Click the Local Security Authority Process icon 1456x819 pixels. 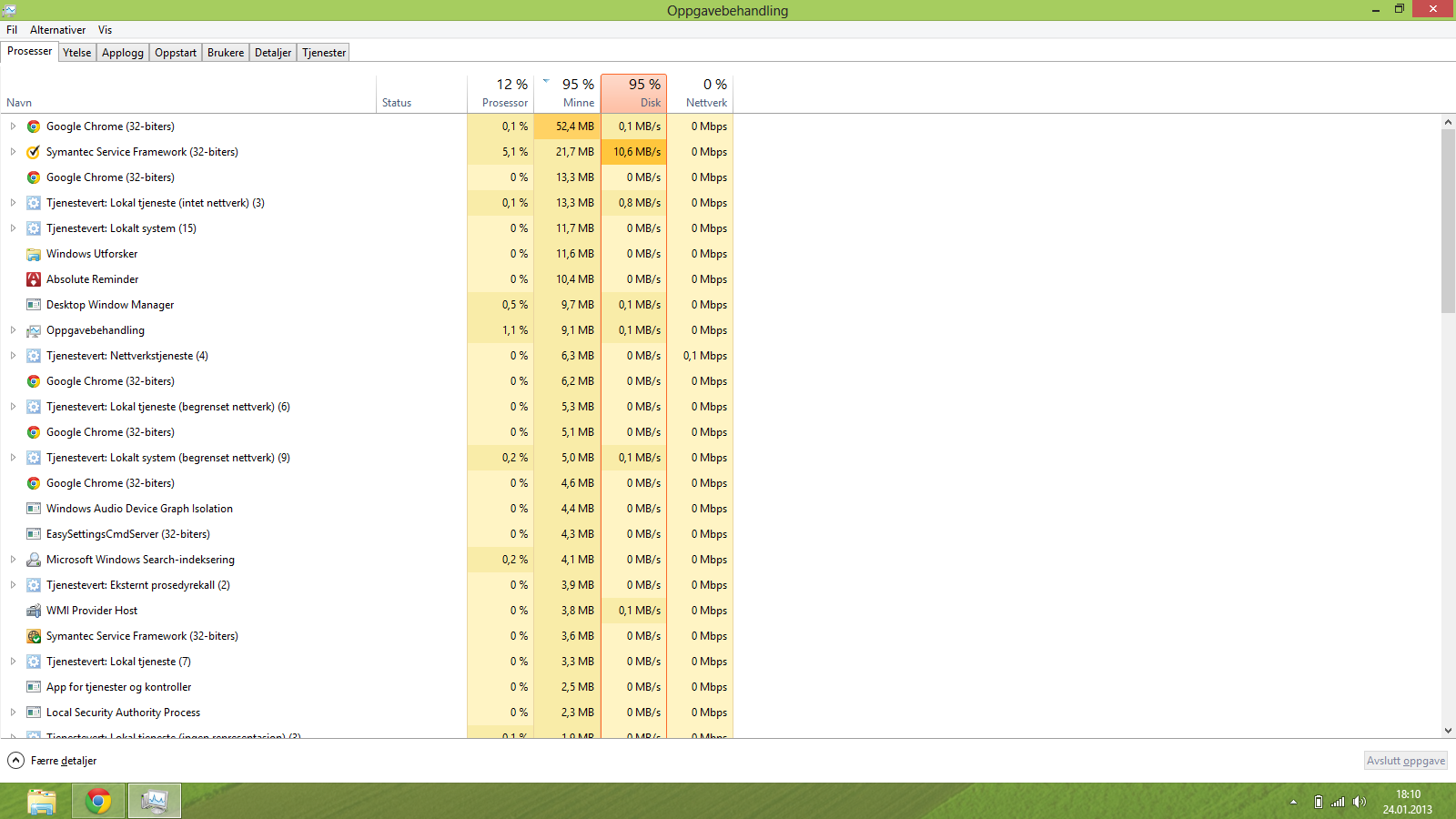[x=34, y=713]
